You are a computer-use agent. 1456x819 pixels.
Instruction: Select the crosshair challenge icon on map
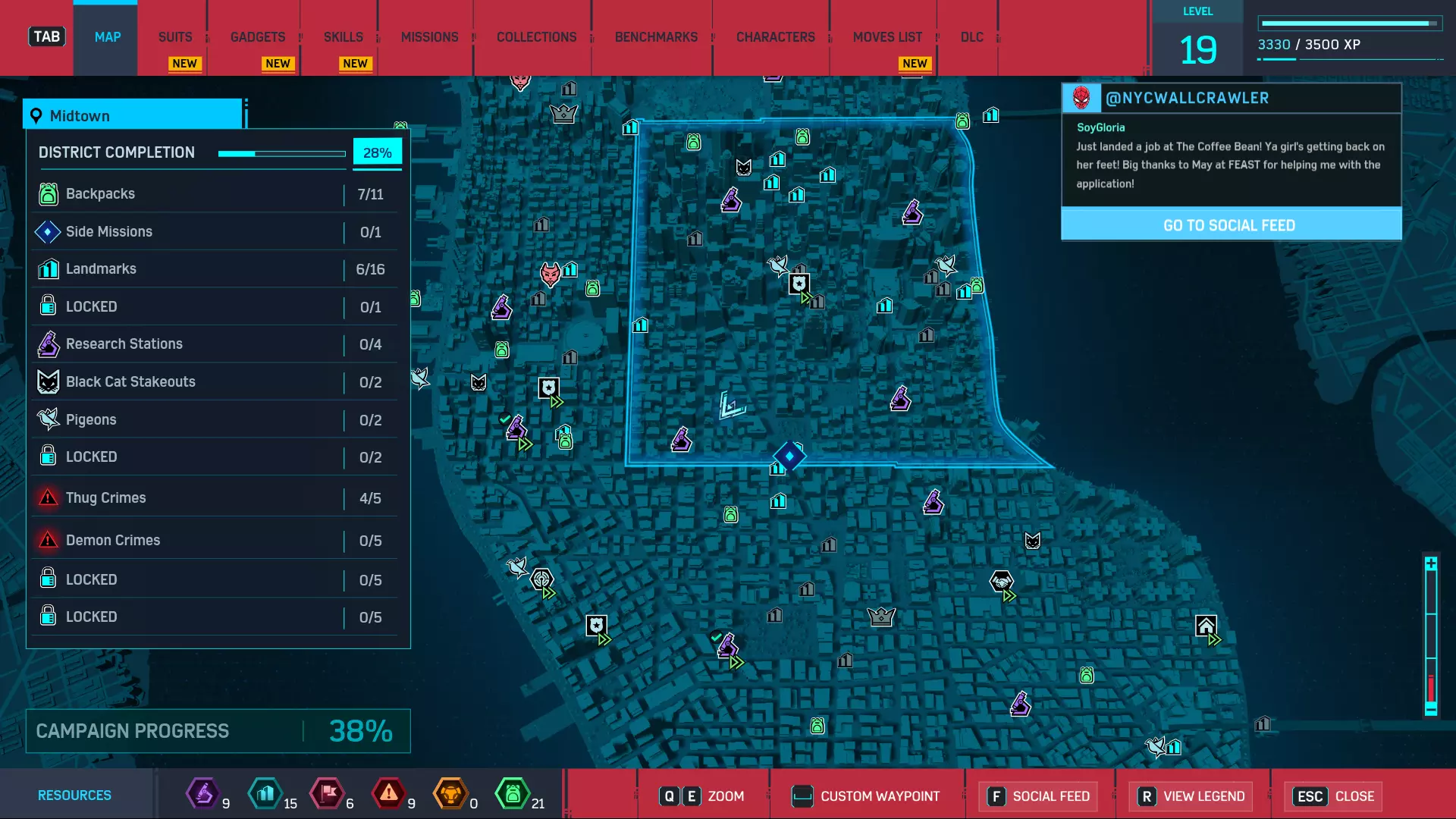[x=541, y=580]
